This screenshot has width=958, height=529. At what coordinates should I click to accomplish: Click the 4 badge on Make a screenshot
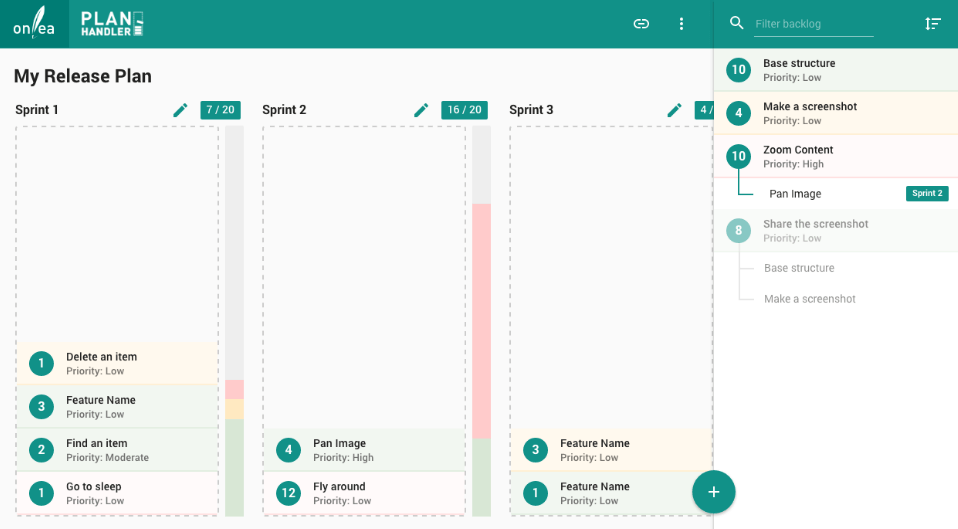click(x=738, y=113)
